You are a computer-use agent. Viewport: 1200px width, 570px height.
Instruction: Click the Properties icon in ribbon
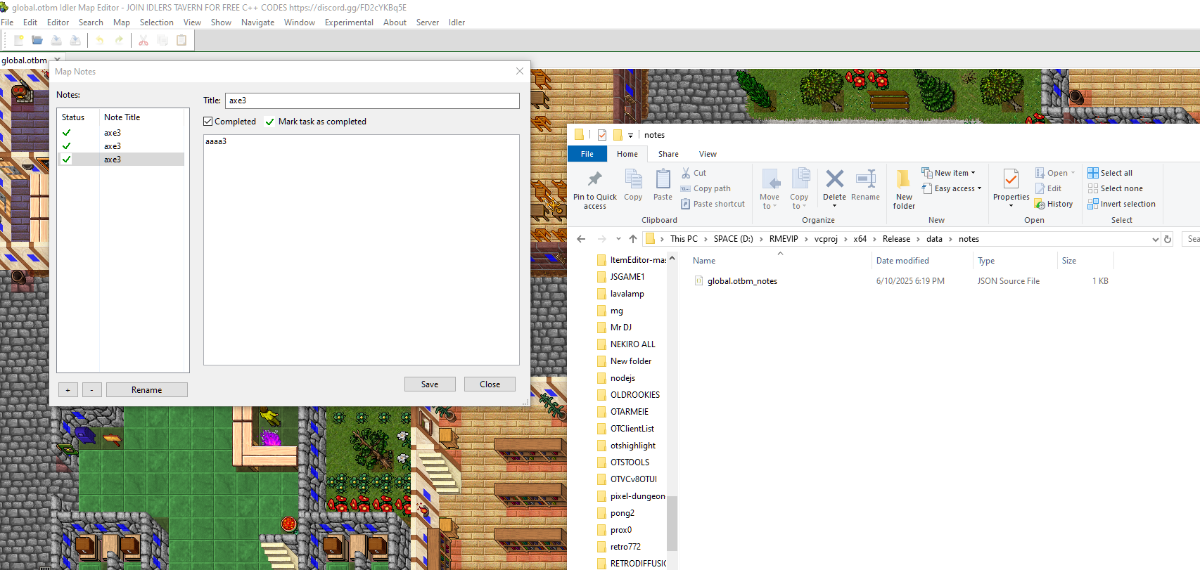1011,180
